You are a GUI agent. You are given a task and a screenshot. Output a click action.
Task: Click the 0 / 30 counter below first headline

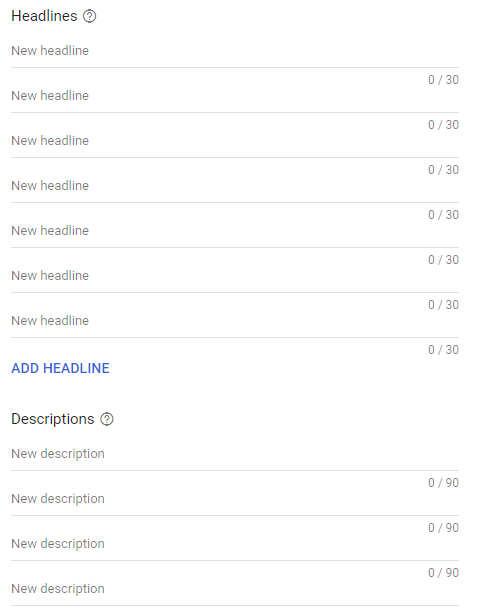point(443,80)
